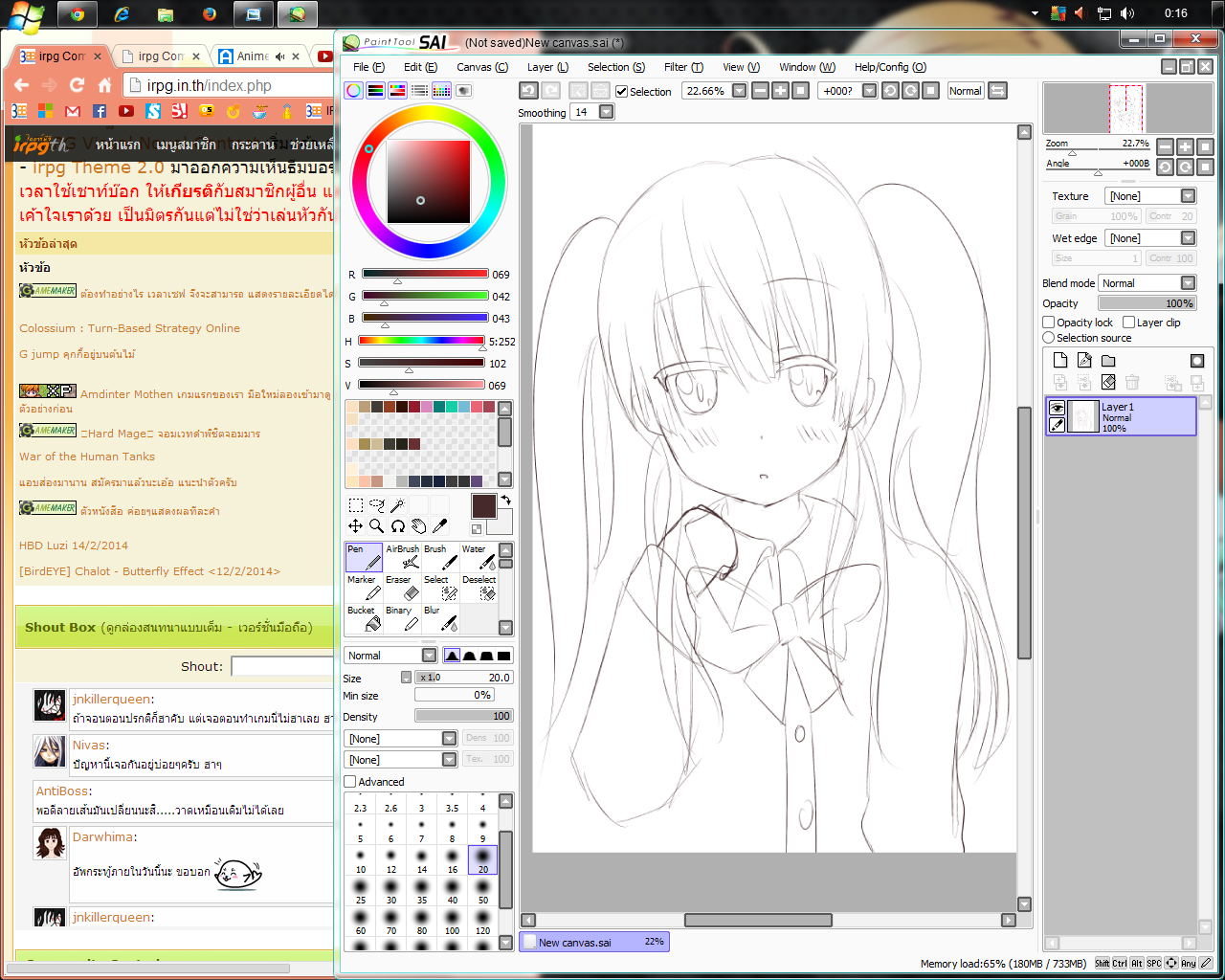
Task: Uncheck the Selection checkbox in toolbar
Action: 621,92
